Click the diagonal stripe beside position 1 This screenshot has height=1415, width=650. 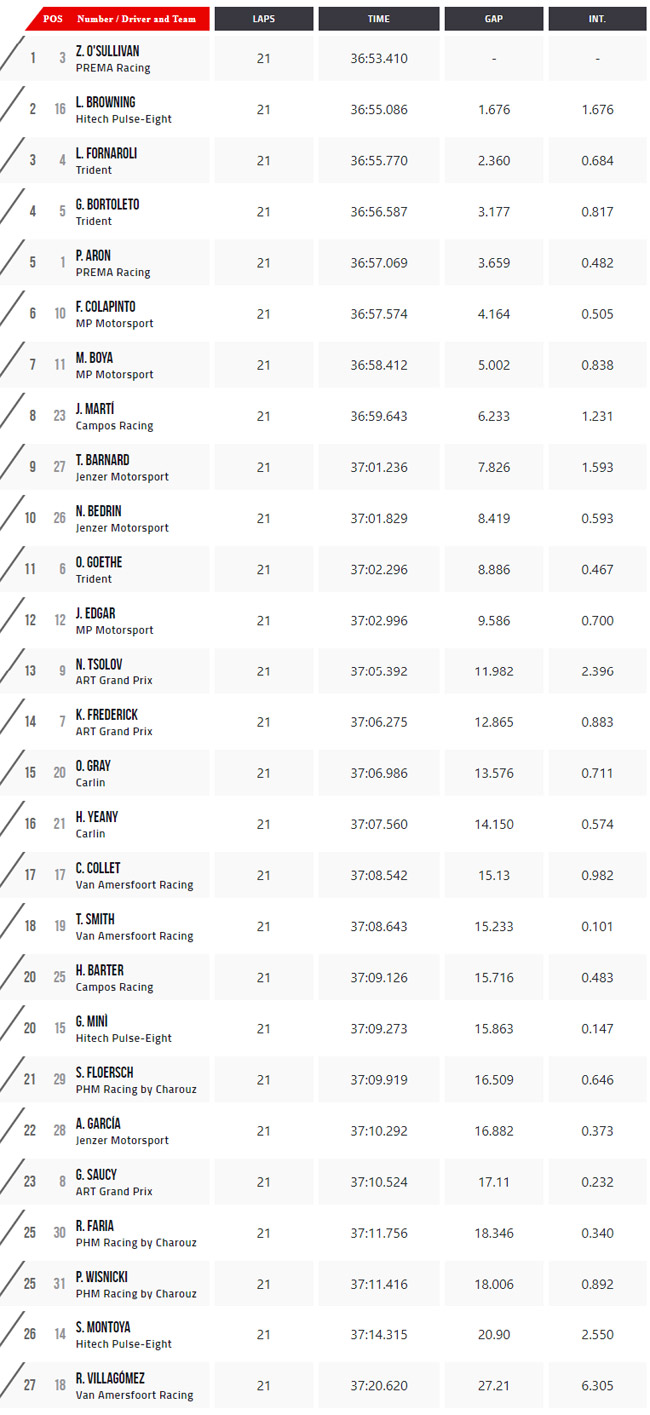[11, 58]
